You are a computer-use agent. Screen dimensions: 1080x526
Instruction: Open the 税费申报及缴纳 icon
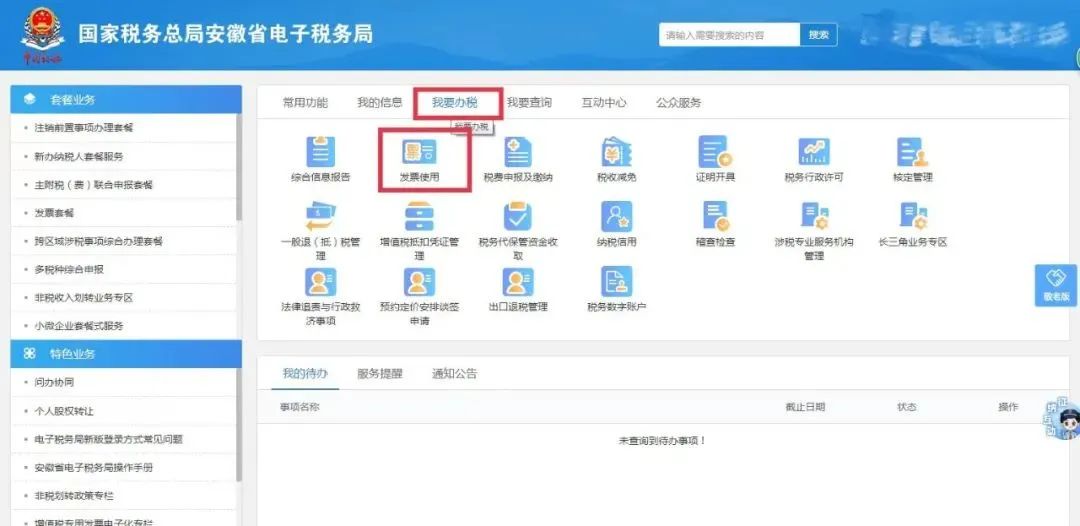click(518, 151)
